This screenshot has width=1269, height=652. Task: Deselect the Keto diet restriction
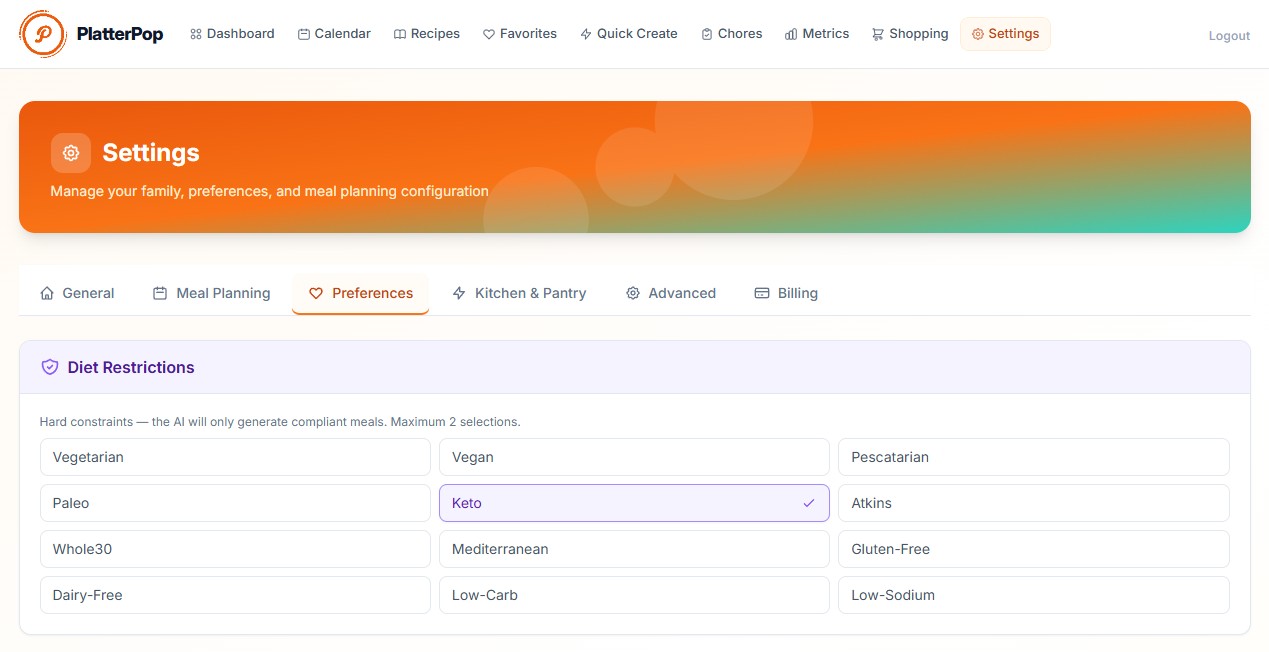pos(634,503)
